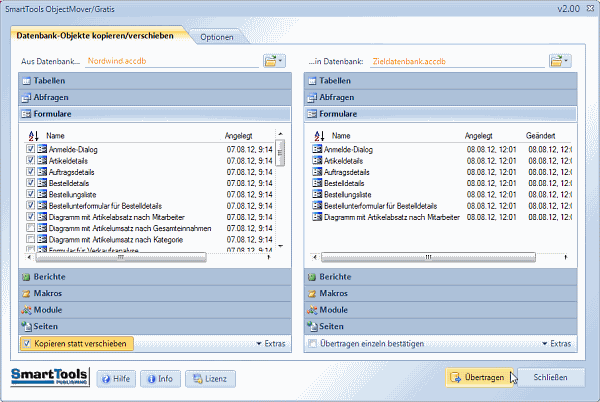Sort target list by Geändert column
The width and height of the screenshot is (600, 402).
[540, 136]
